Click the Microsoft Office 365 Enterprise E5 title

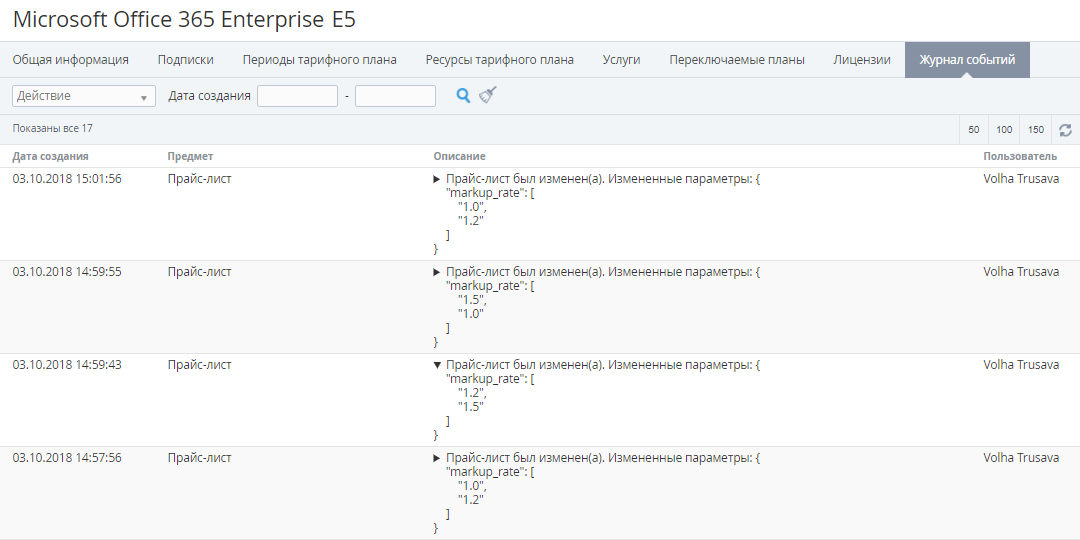[185, 19]
